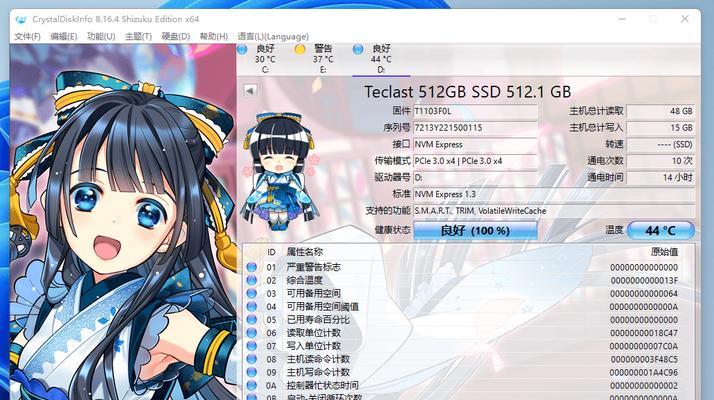Go to previous disk with left arrow
Screen dimensions: 714x400
coord(250,90)
